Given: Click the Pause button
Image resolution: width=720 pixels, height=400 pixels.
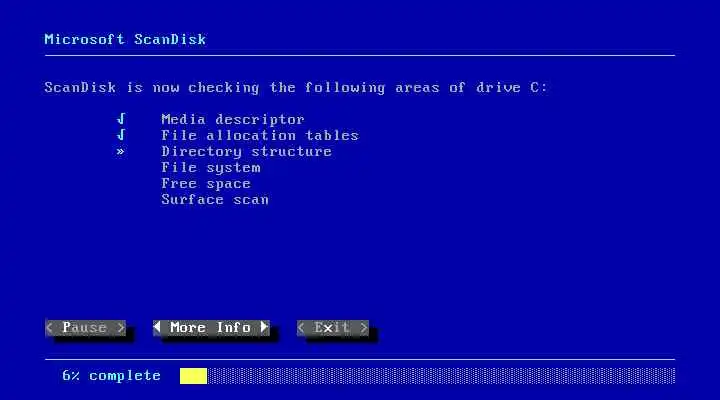Looking at the screenshot, I should coord(85,328).
